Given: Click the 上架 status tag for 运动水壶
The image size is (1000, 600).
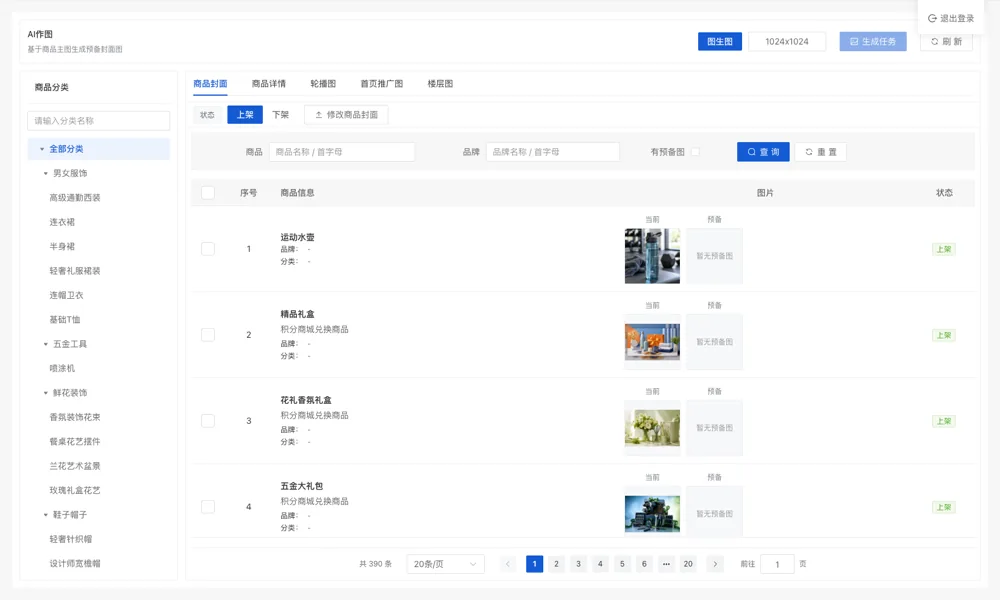Looking at the screenshot, I should coord(943,249).
